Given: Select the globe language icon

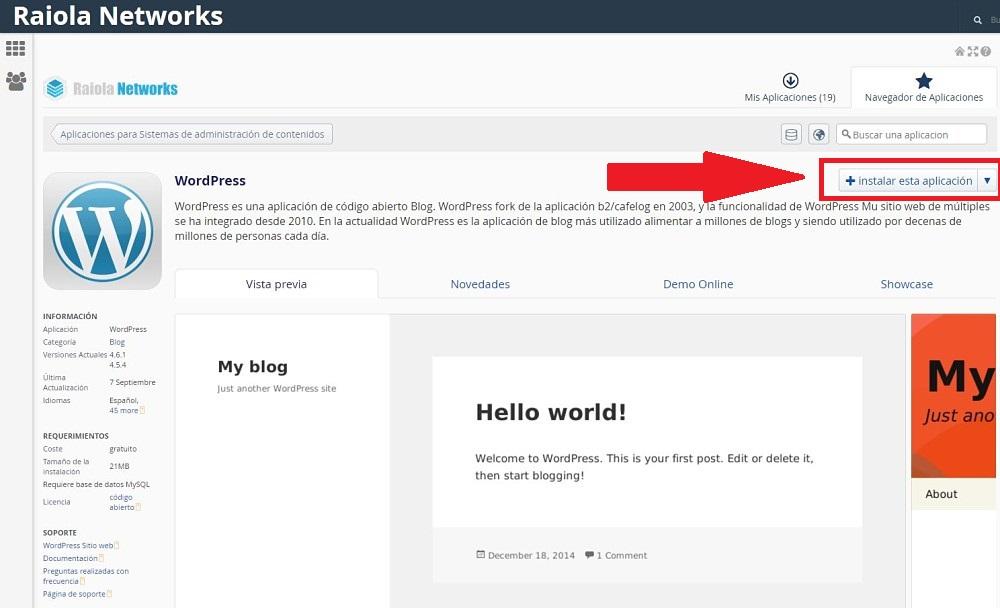Looking at the screenshot, I should click(819, 132).
